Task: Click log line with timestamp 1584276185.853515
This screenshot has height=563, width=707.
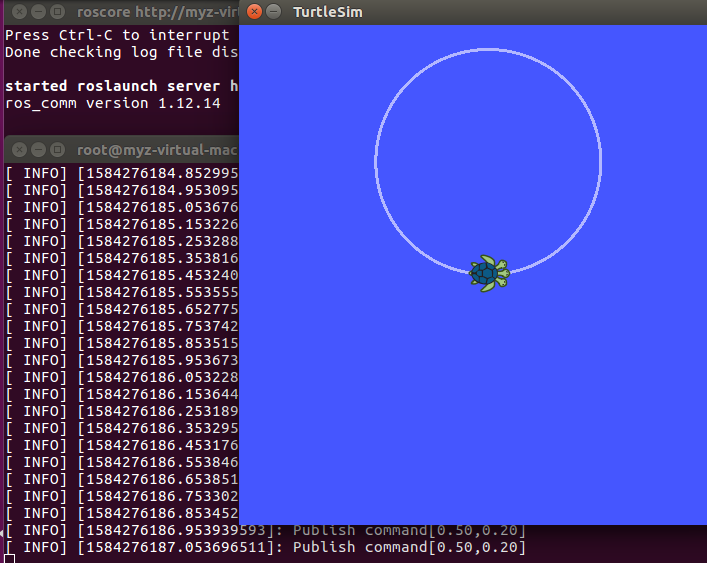Action: click(122, 343)
